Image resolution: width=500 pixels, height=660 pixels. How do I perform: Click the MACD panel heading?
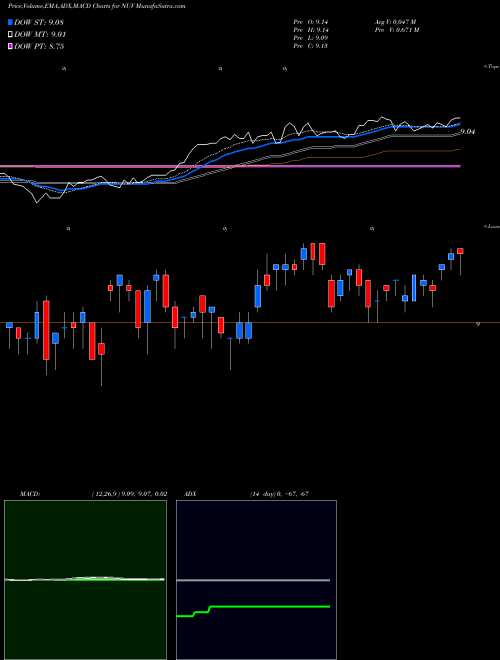pos(29,494)
